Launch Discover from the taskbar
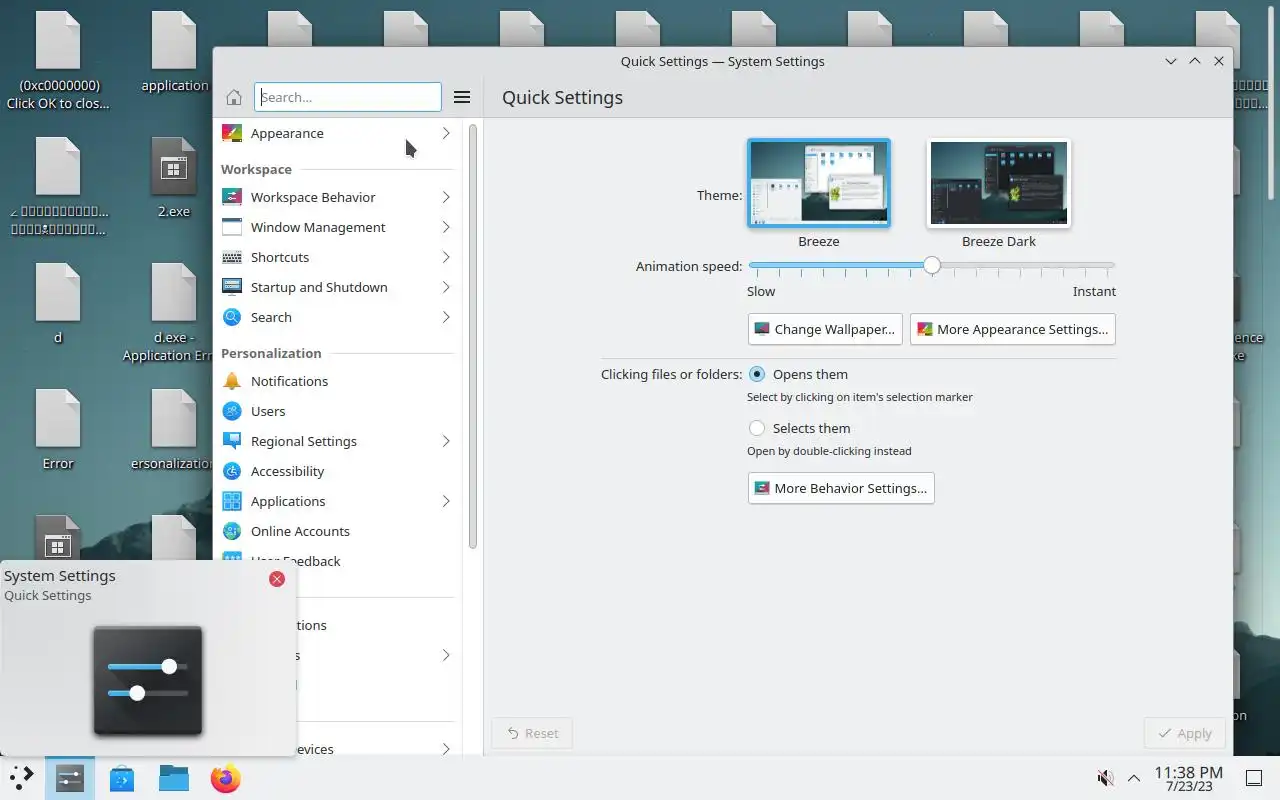Viewport: 1280px width, 800px height. point(122,778)
